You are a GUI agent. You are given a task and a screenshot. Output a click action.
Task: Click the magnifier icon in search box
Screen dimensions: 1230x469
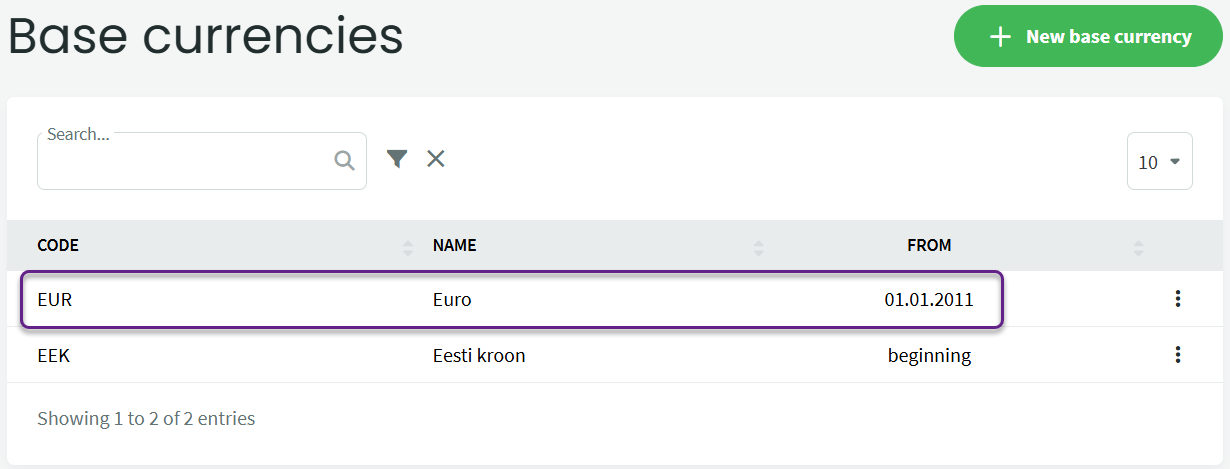344,161
